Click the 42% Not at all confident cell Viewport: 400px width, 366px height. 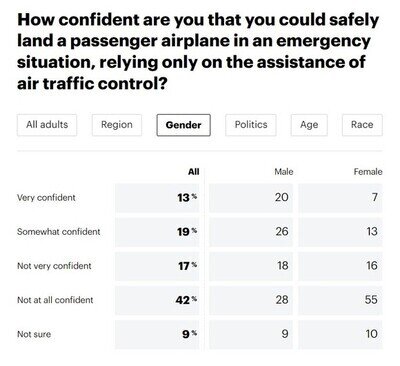pos(157,300)
